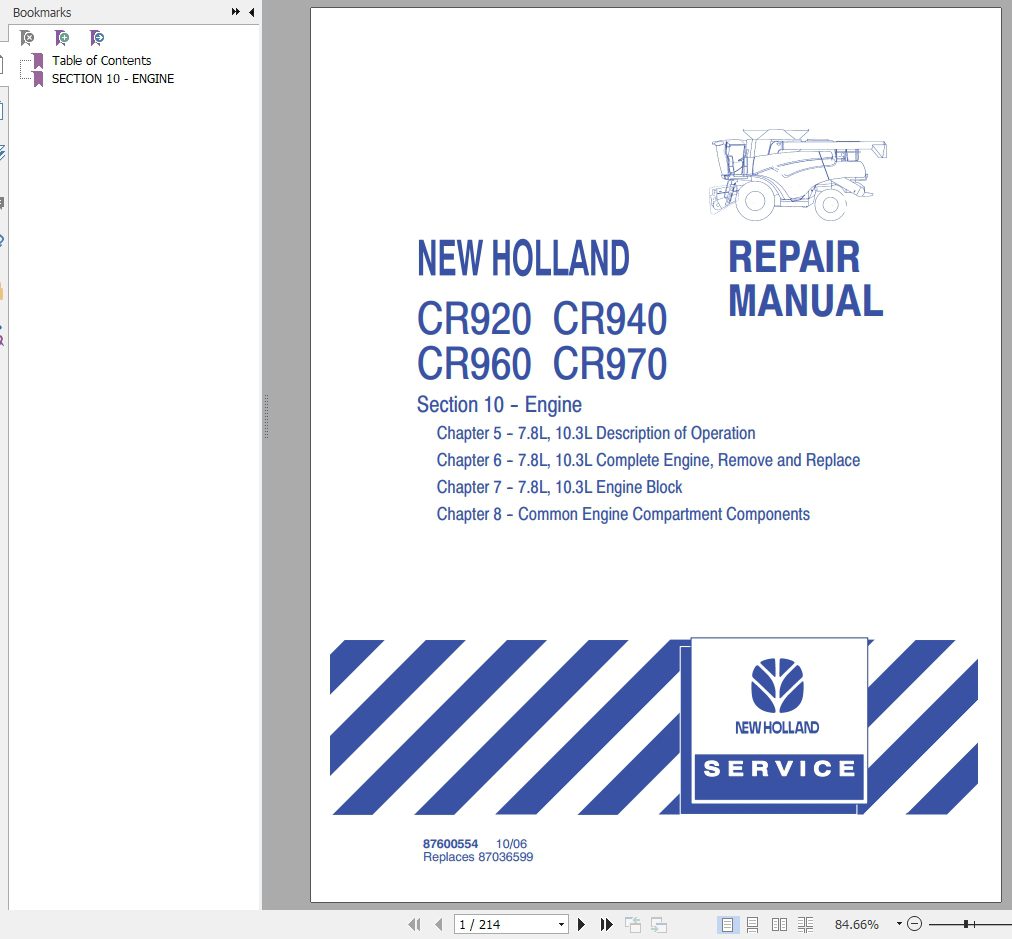Toggle single page view mode

tap(727, 922)
